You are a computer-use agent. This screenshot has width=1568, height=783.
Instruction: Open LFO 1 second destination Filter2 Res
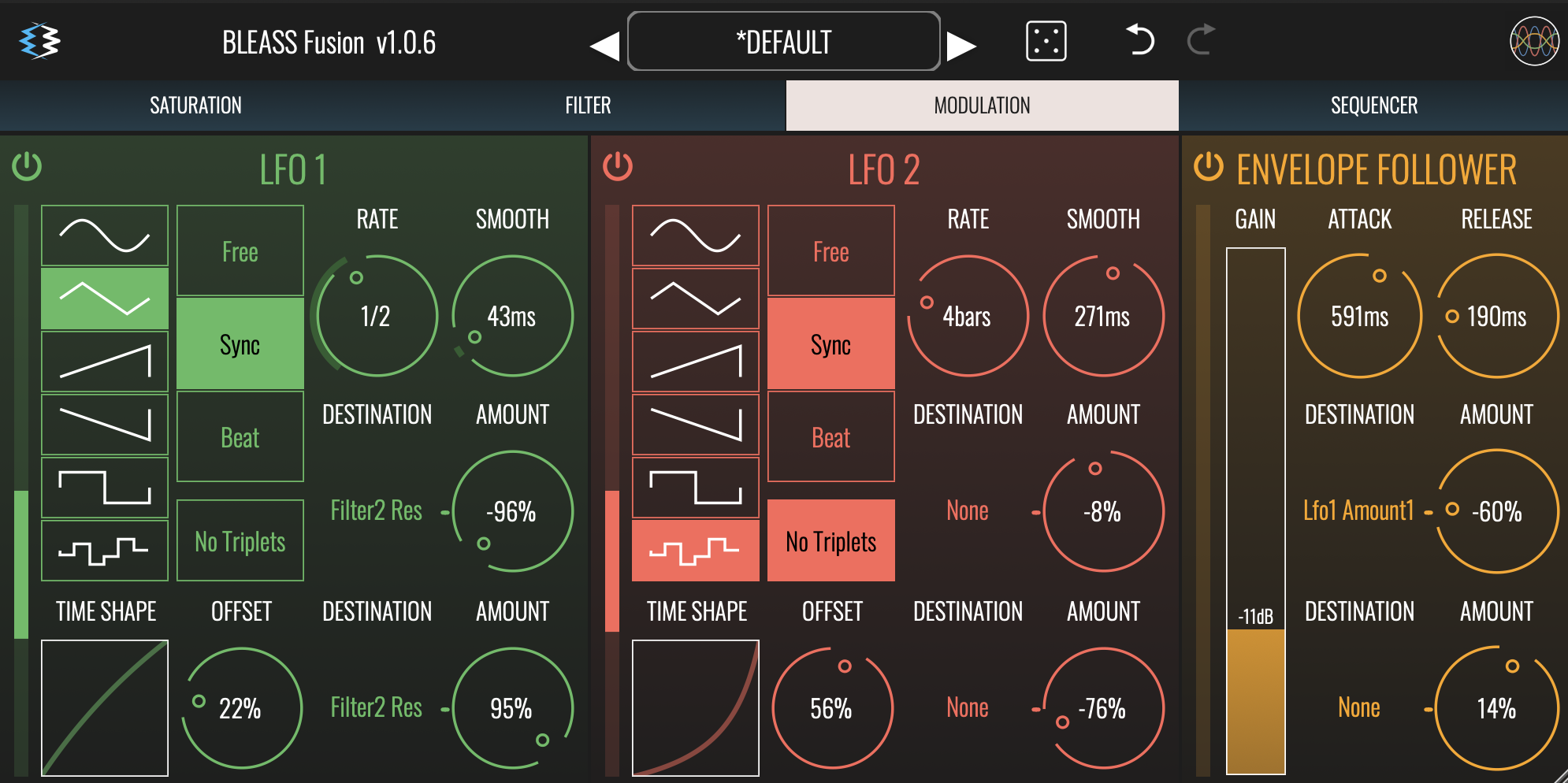click(377, 707)
